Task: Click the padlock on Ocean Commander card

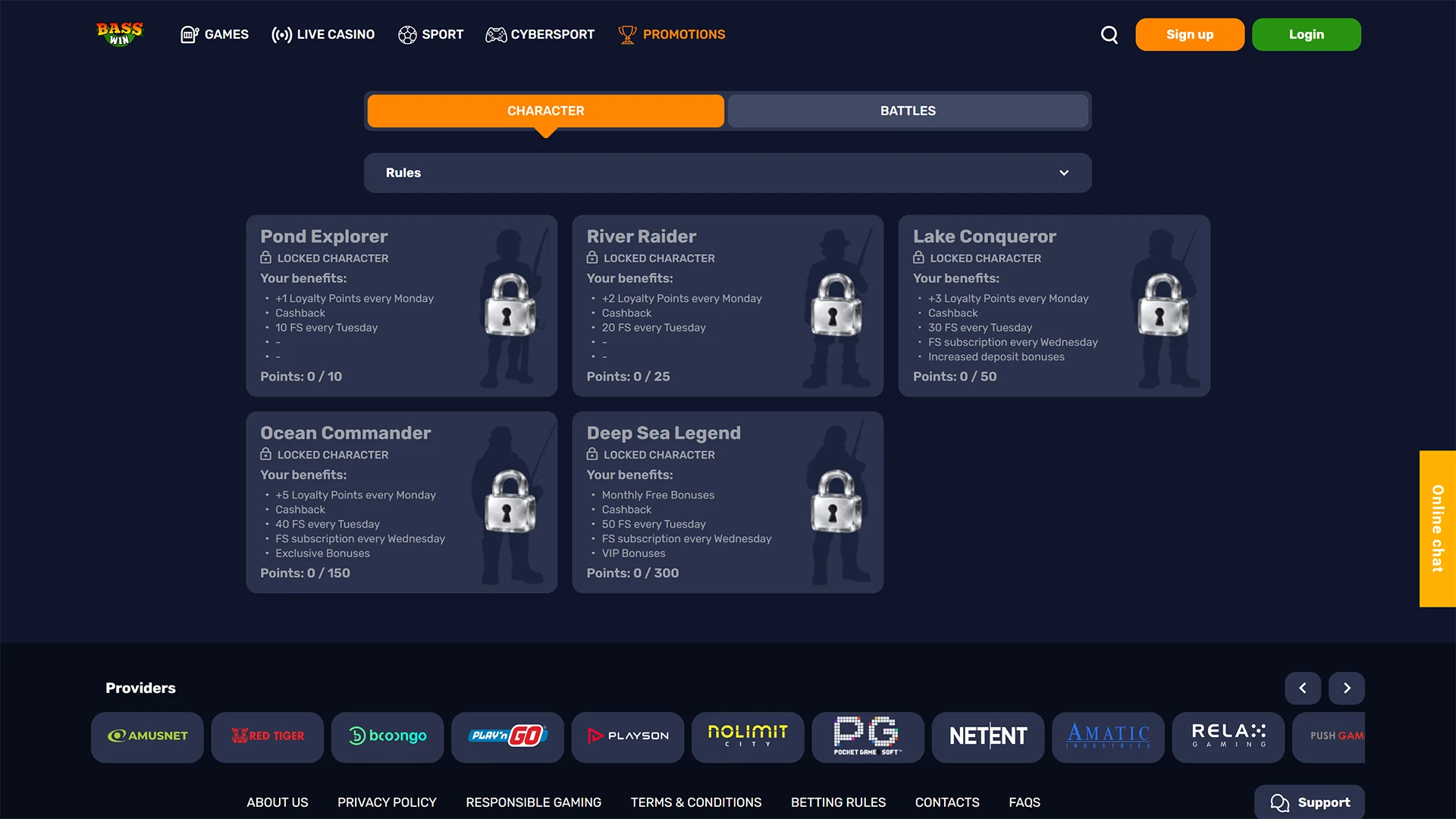Action: pyautogui.click(x=510, y=501)
